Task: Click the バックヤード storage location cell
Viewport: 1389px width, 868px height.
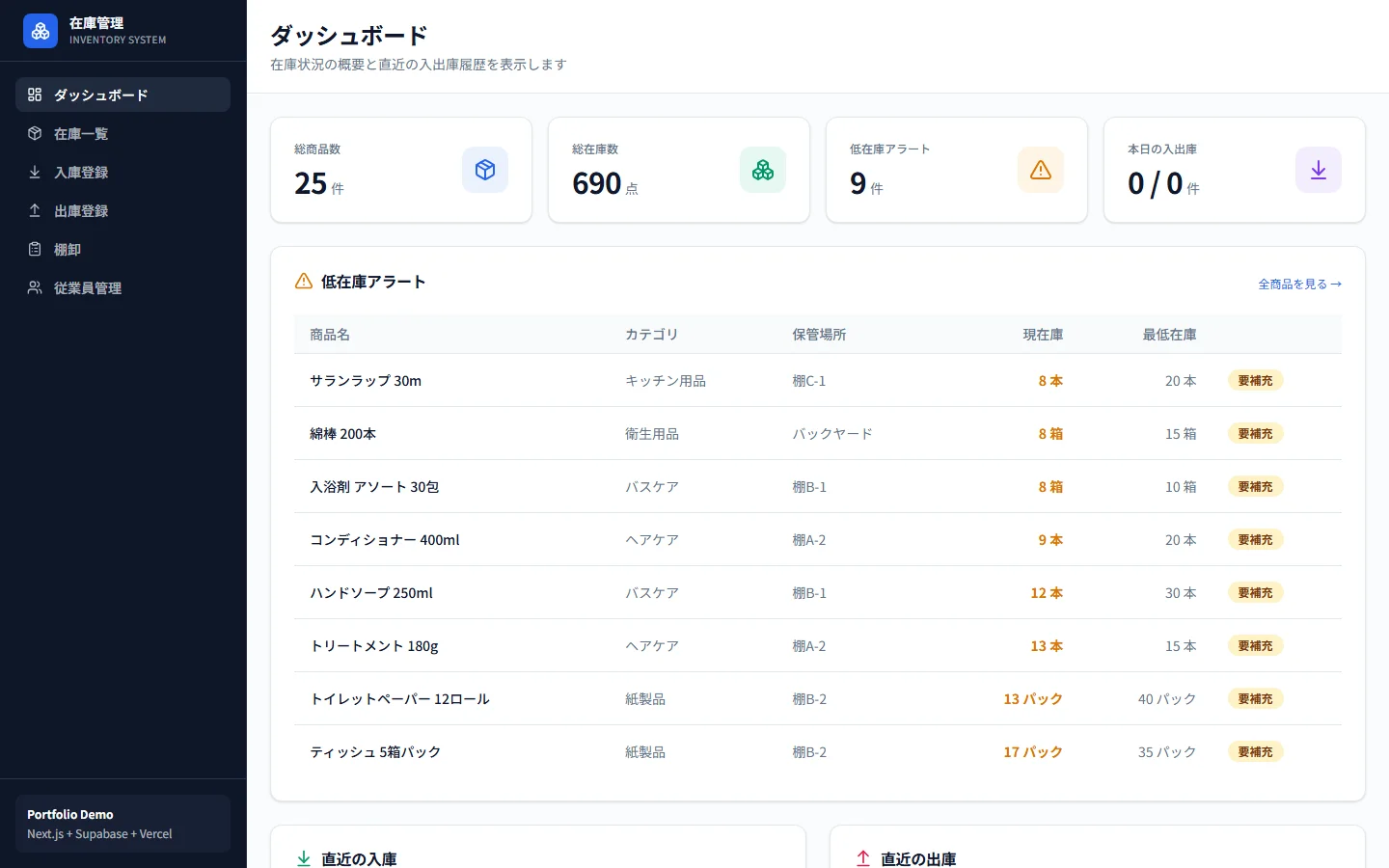Action: point(832,434)
